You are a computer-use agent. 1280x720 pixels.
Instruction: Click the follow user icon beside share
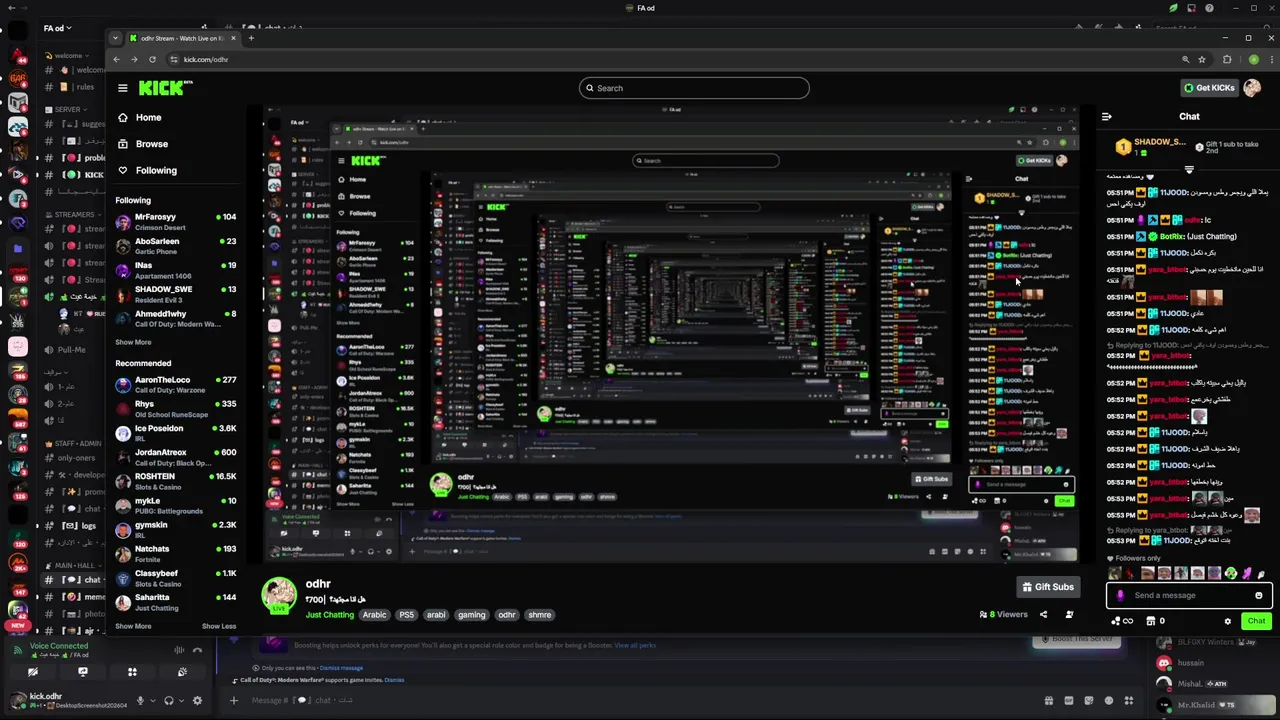coord(1069,615)
